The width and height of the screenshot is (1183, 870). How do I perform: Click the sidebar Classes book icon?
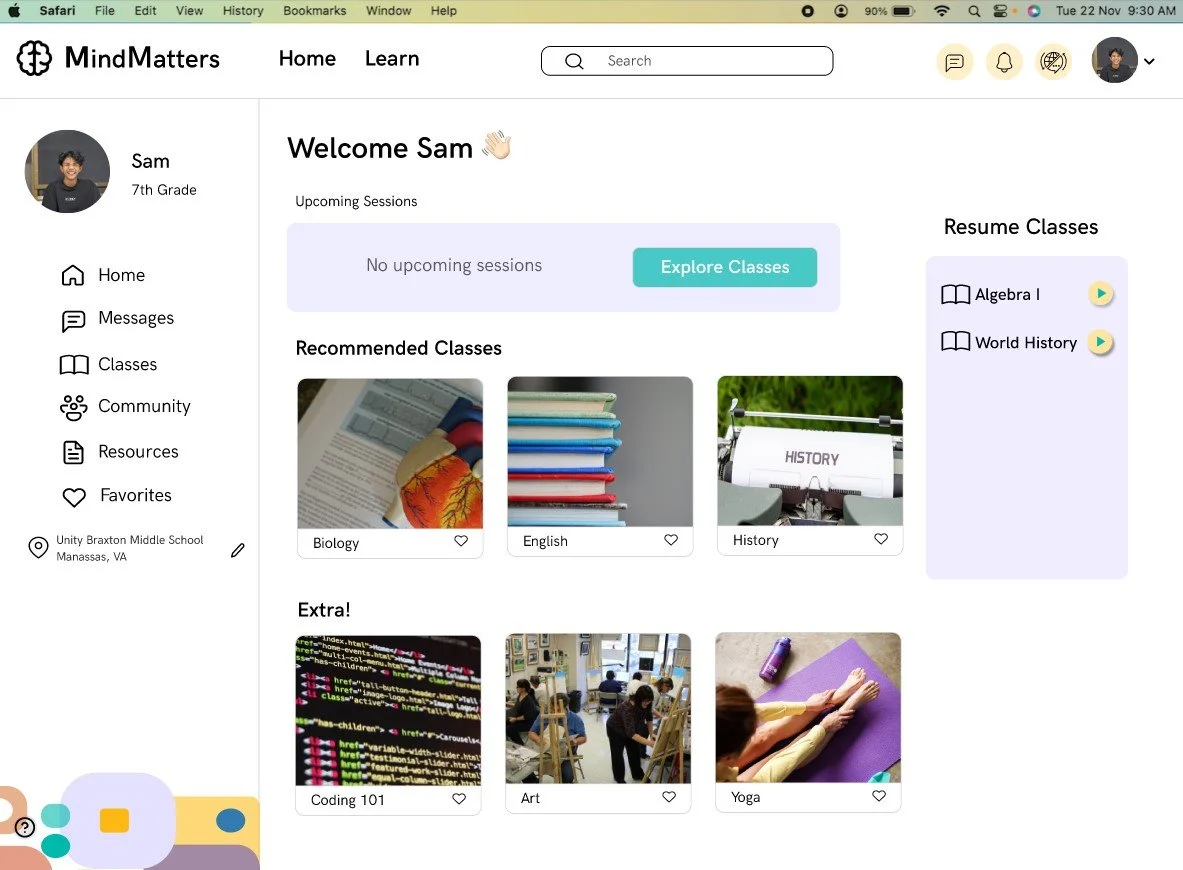click(74, 365)
